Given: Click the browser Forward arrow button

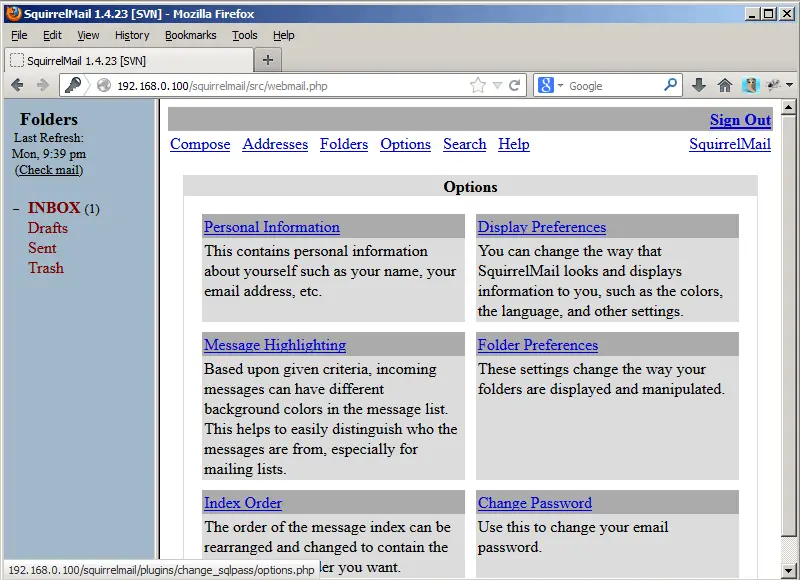Looking at the screenshot, I should (x=43, y=85).
